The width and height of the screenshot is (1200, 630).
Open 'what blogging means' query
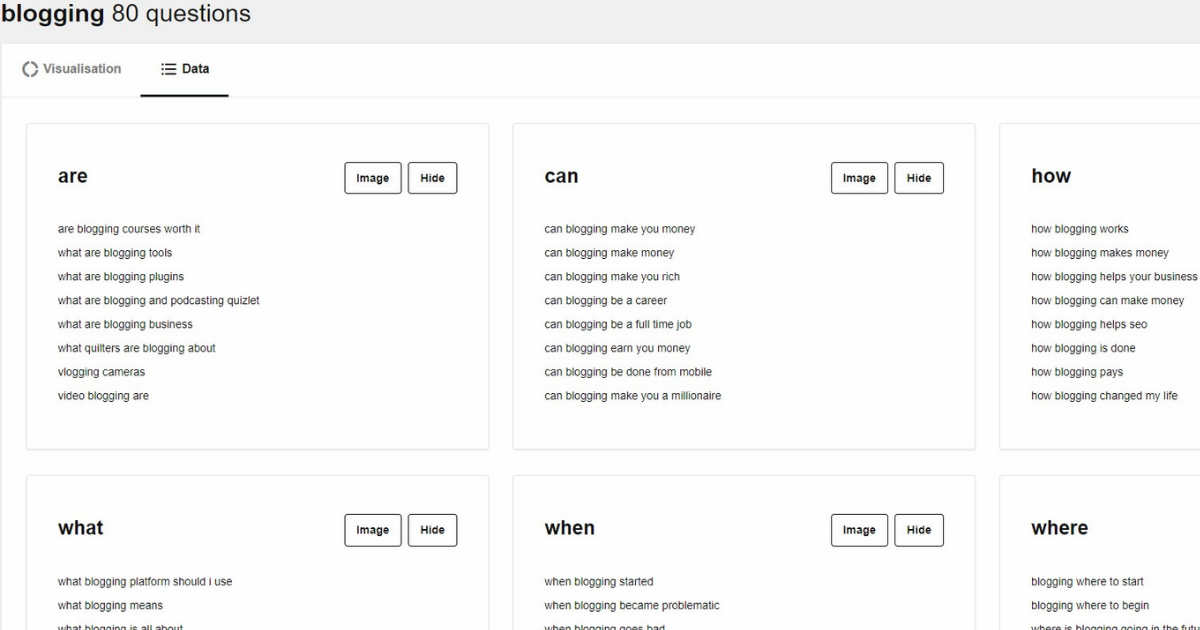pos(110,606)
